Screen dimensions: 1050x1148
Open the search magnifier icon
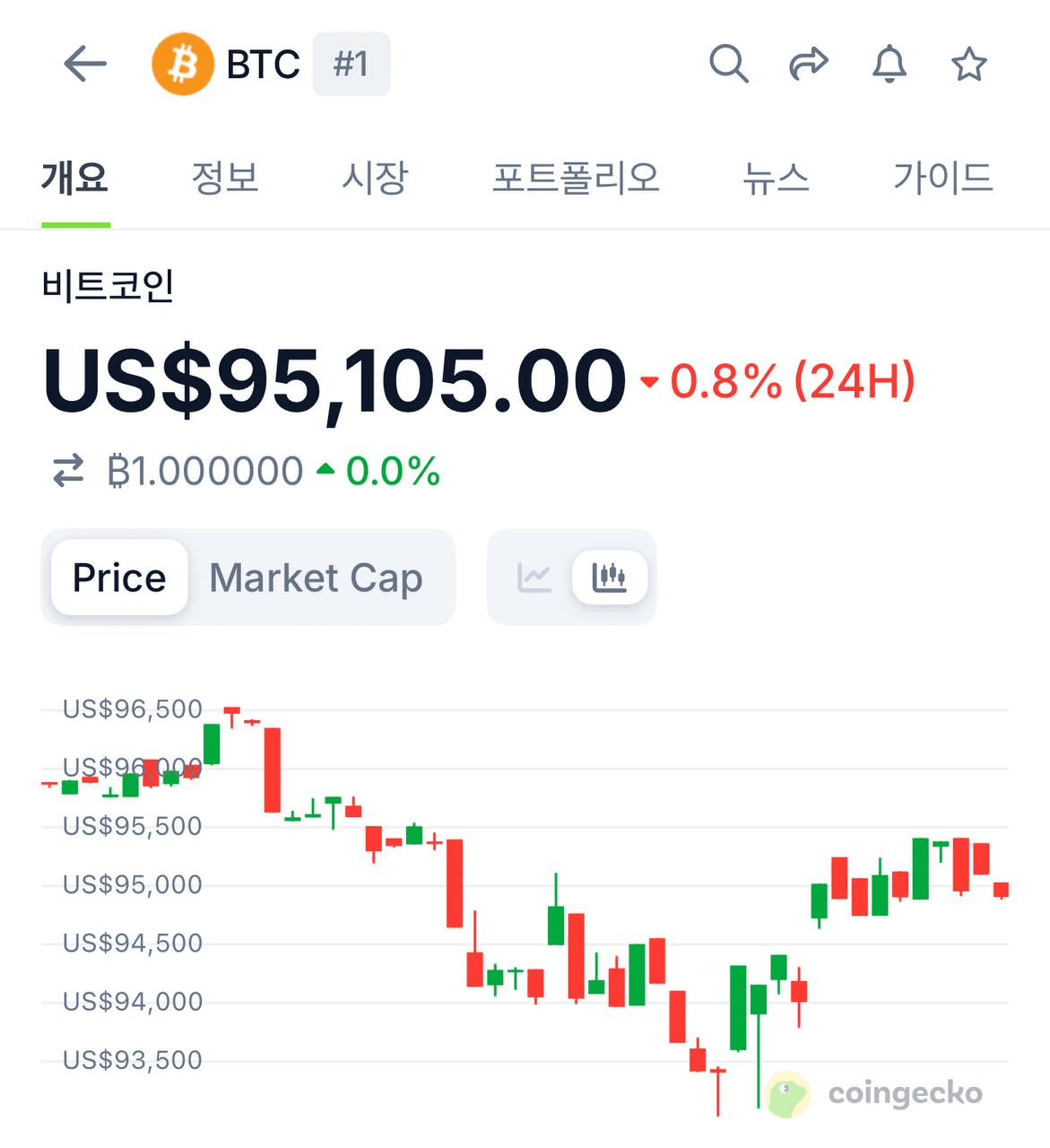click(x=728, y=64)
